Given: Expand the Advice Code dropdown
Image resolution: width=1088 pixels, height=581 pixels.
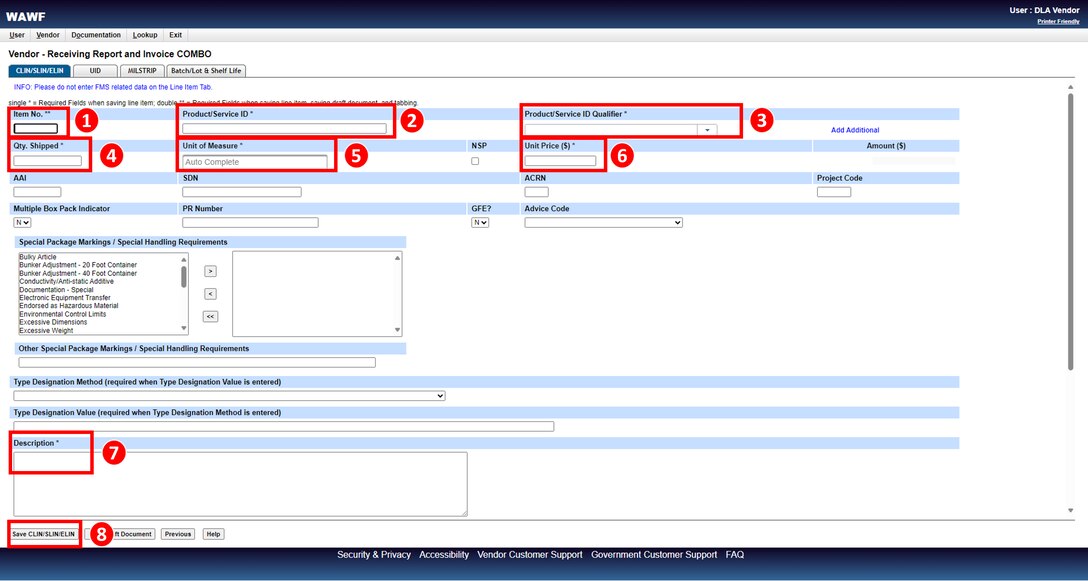Looking at the screenshot, I should (604, 223).
